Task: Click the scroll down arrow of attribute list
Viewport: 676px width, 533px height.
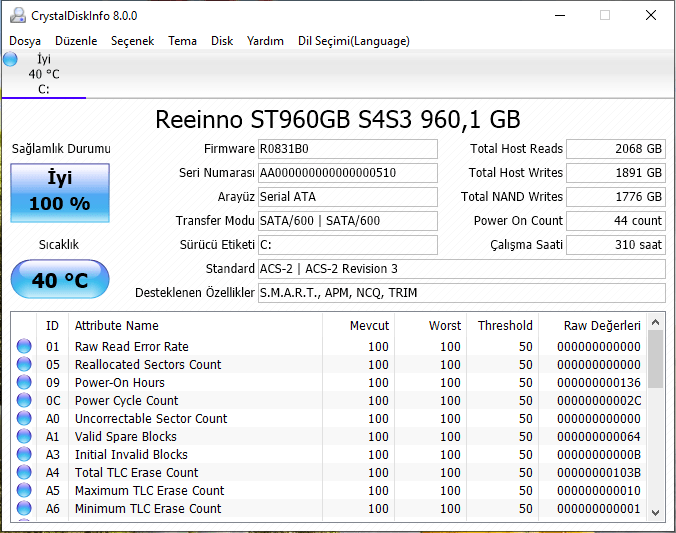Action: [655, 511]
